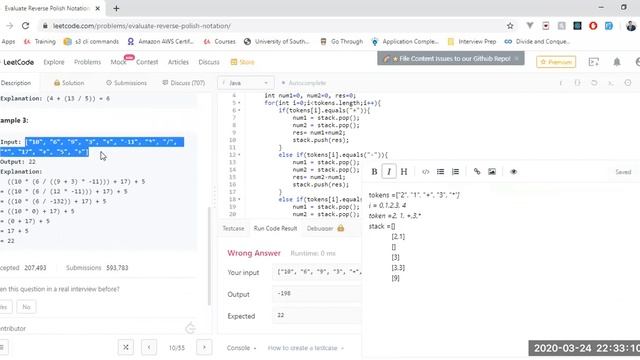The image size is (640, 360).
Task: Go to the Problems page
Action: (87, 62)
